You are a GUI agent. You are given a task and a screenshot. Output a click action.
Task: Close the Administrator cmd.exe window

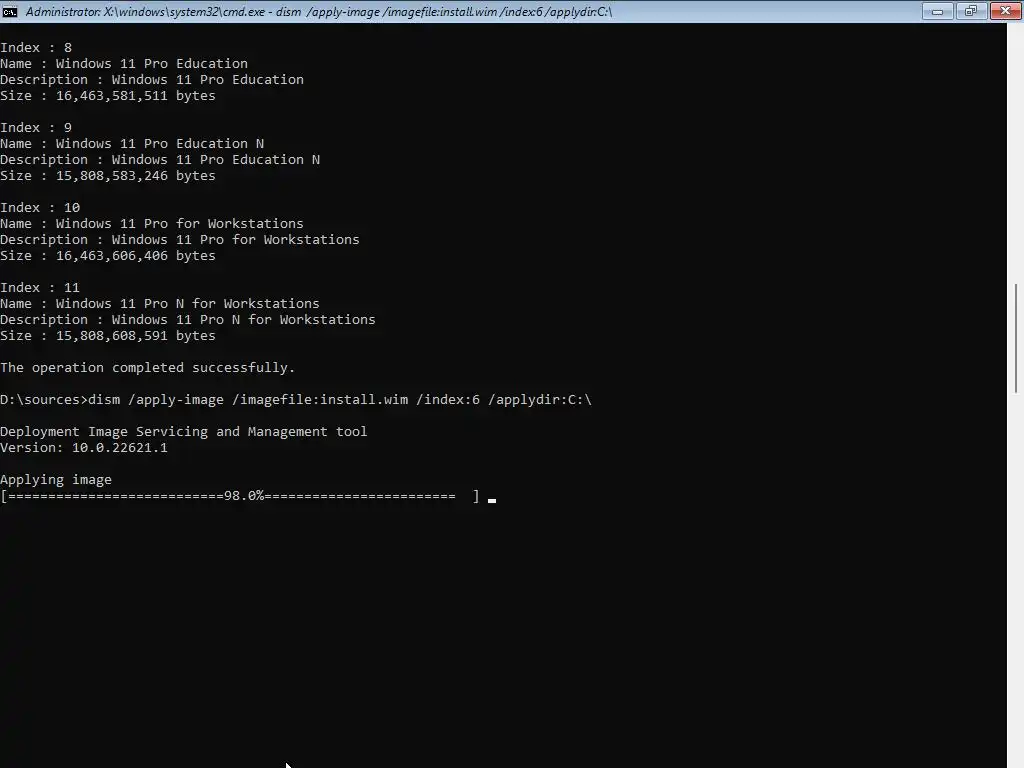pos(1005,11)
